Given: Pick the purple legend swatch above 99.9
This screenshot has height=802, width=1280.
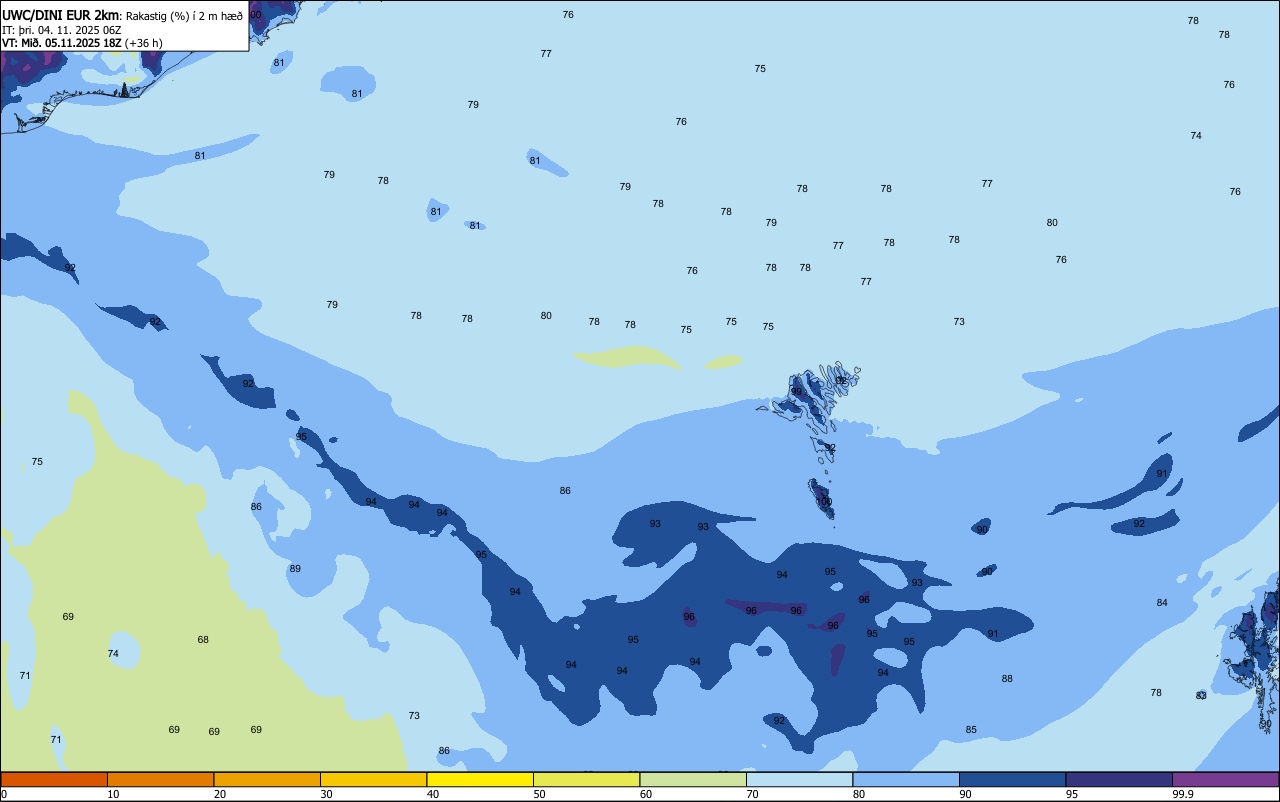Looking at the screenshot, I should tap(1225, 779).
